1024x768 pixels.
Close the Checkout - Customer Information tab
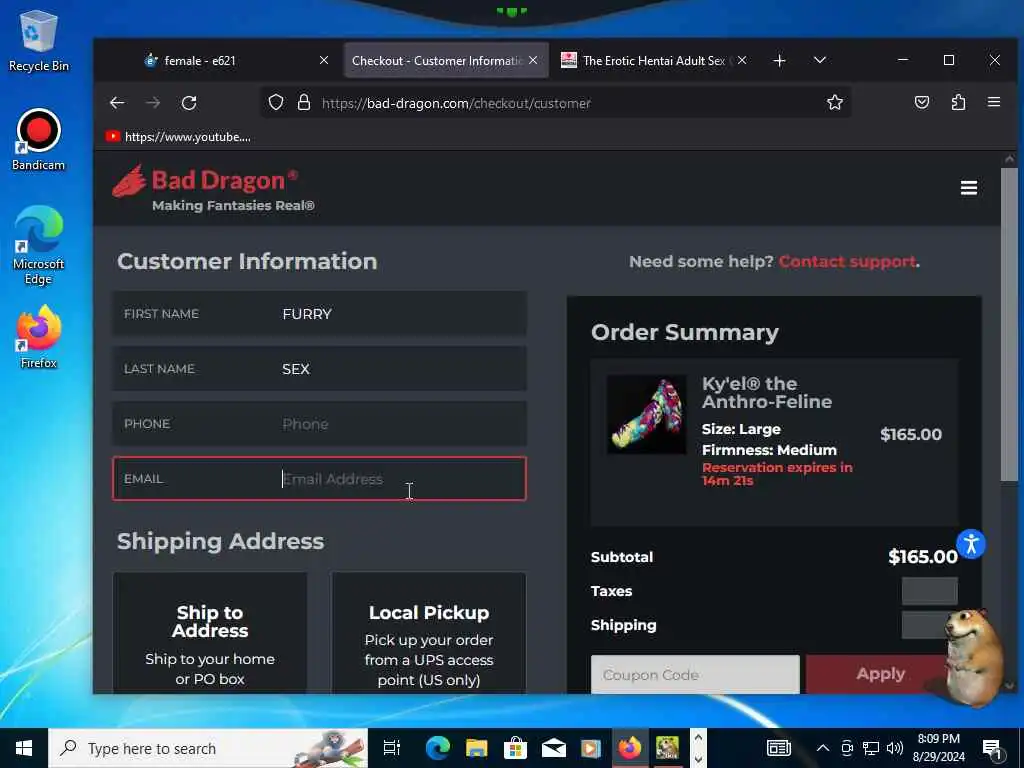click(x=533, y=60)
